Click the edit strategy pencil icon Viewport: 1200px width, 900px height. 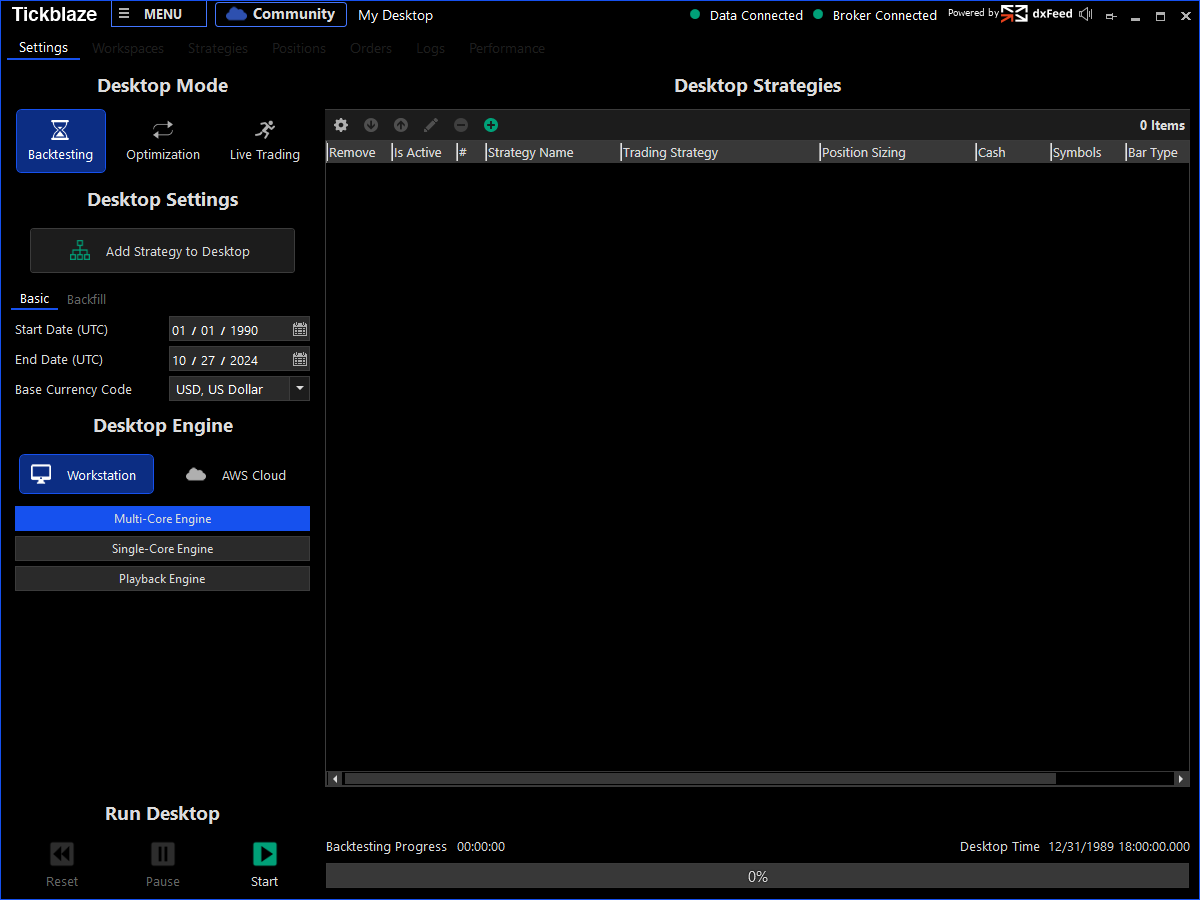tap(431, 125)
